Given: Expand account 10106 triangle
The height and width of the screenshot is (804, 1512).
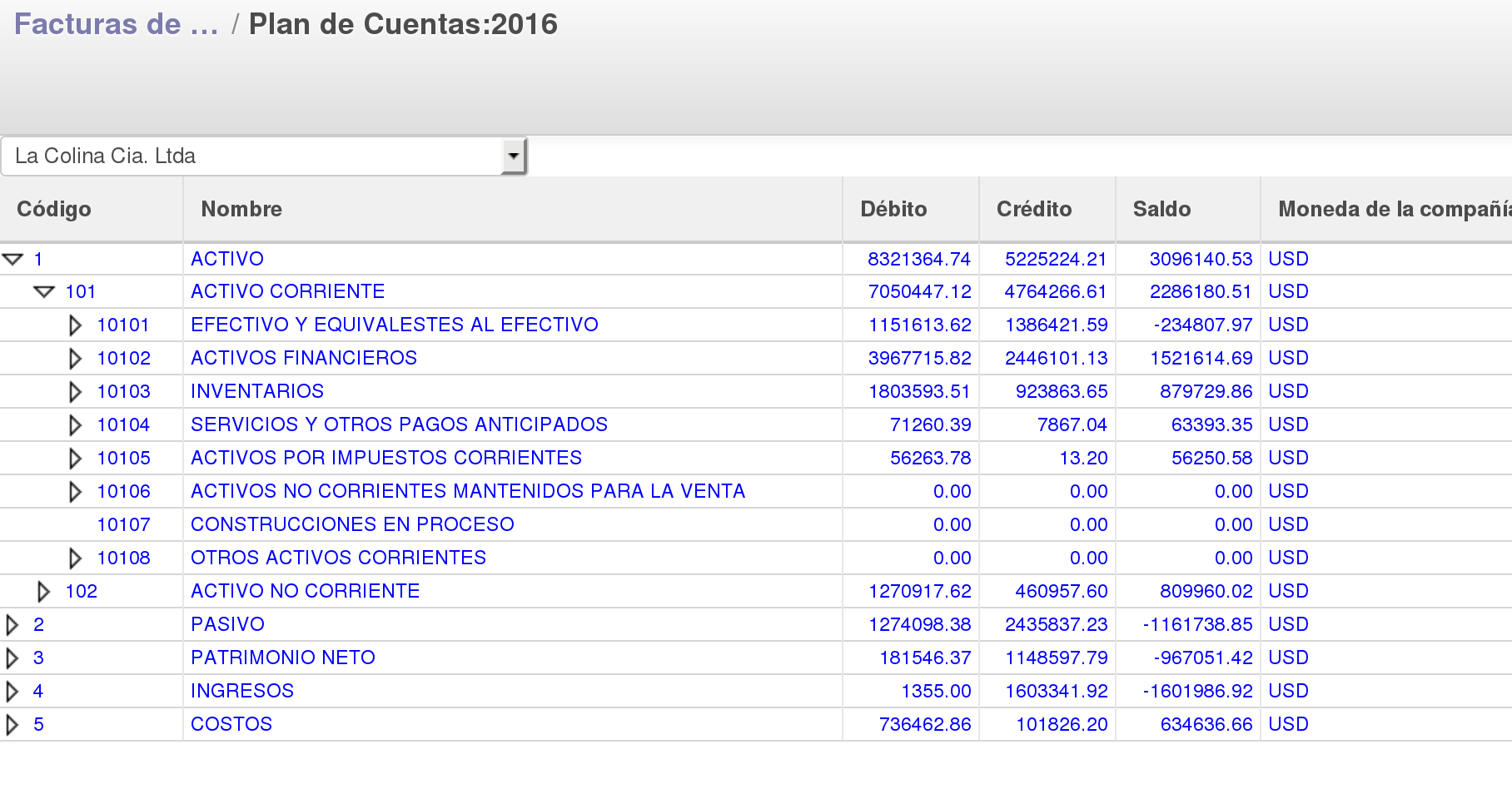Looking at the screenshot, I should 75,491.
